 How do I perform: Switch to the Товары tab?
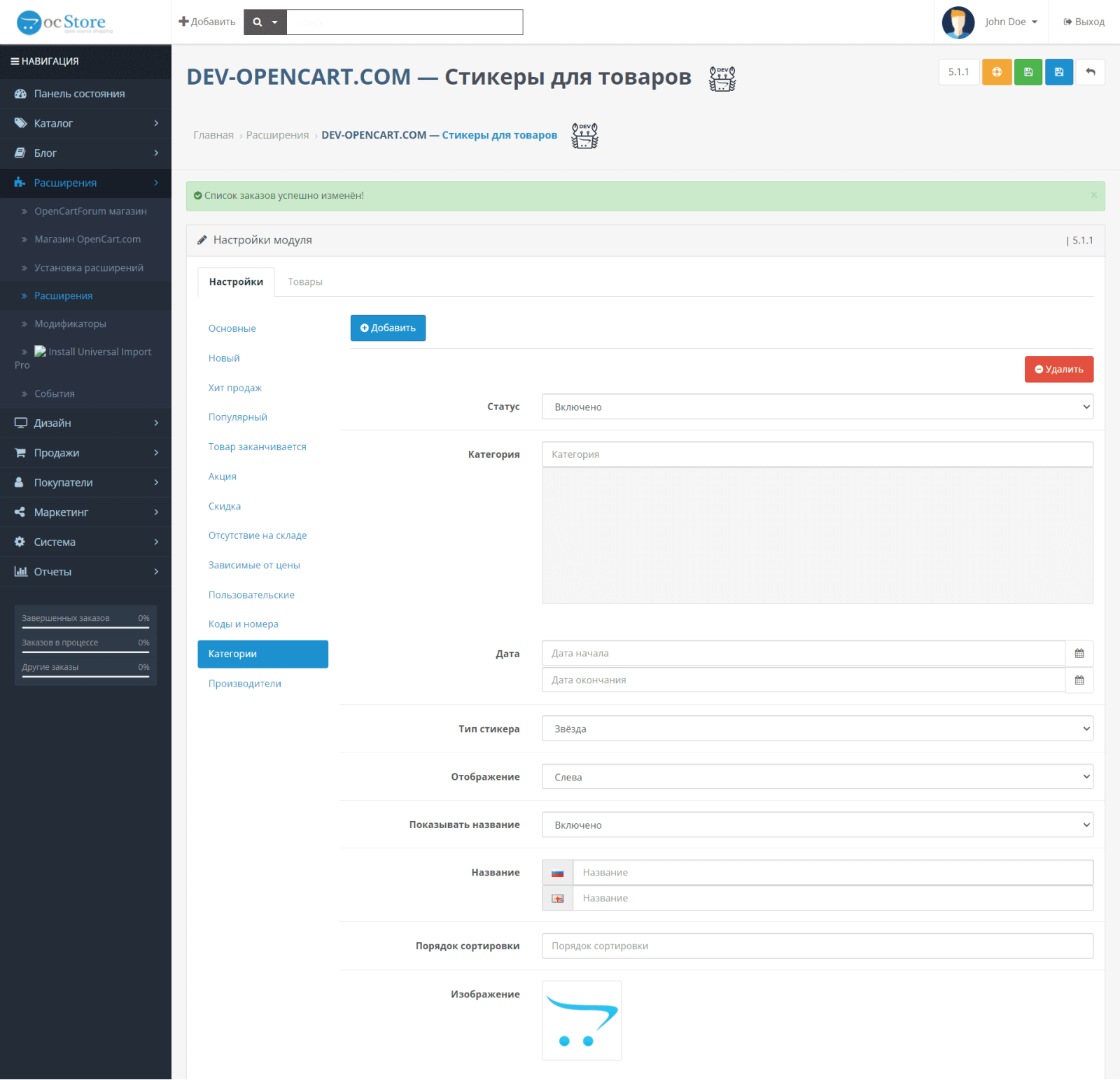pos(305,282)
